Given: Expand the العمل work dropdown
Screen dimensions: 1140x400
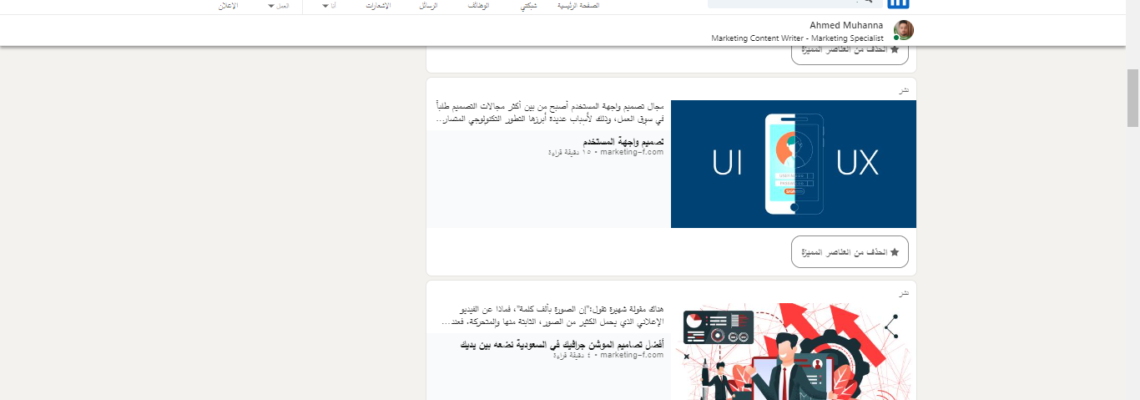Looking at the screenshot, I should (x=278, y=6).
